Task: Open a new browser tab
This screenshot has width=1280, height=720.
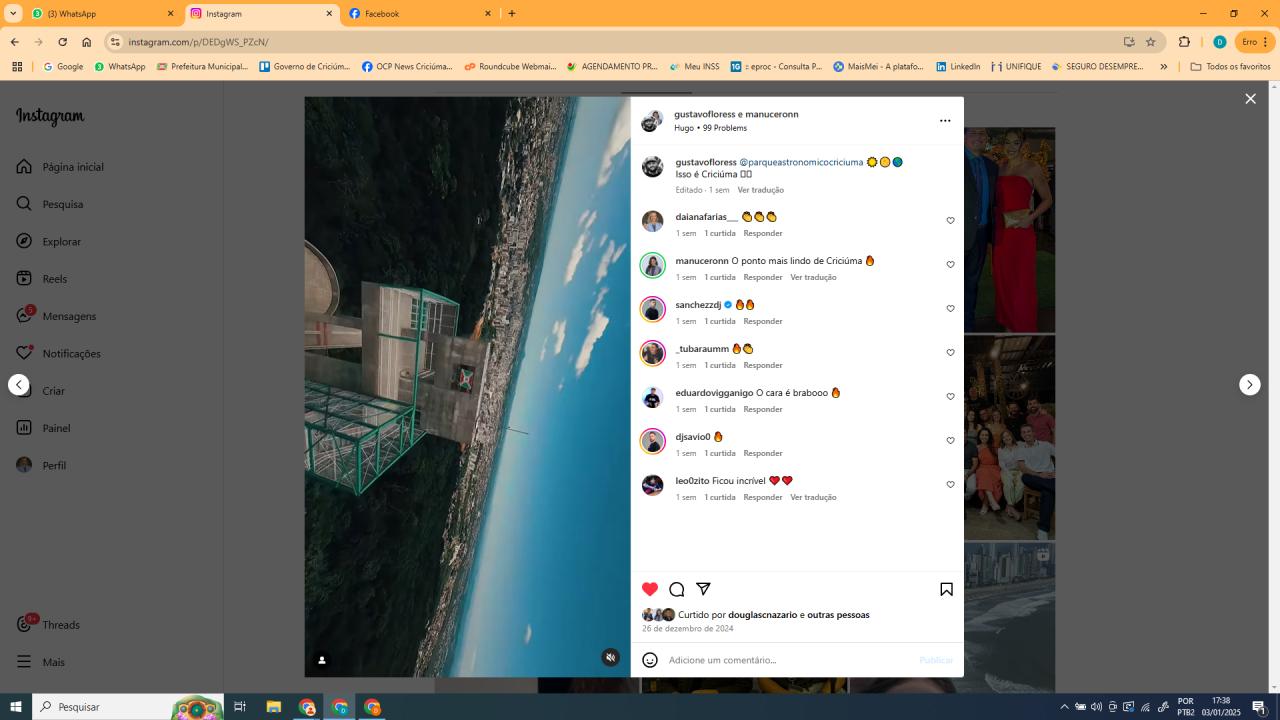Action: pos(512,14)
